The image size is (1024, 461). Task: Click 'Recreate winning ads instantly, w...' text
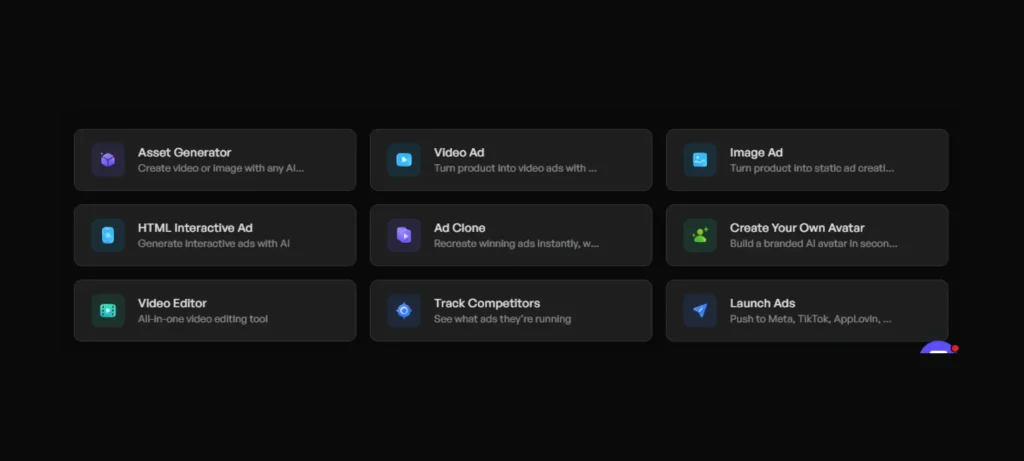[517, 244]
